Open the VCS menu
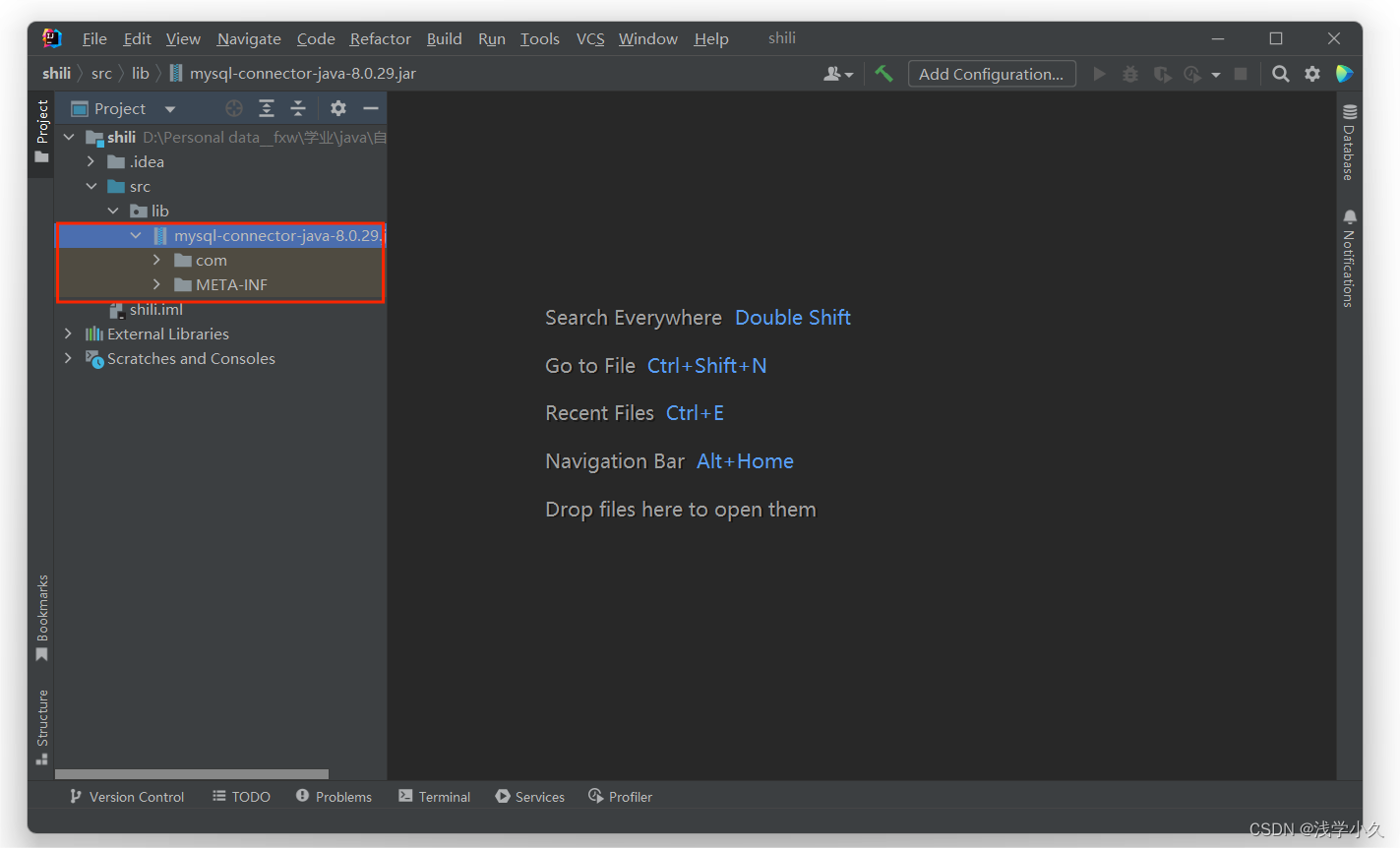The width and height of the screenshot is (1400, 848). tap(590, 38)
